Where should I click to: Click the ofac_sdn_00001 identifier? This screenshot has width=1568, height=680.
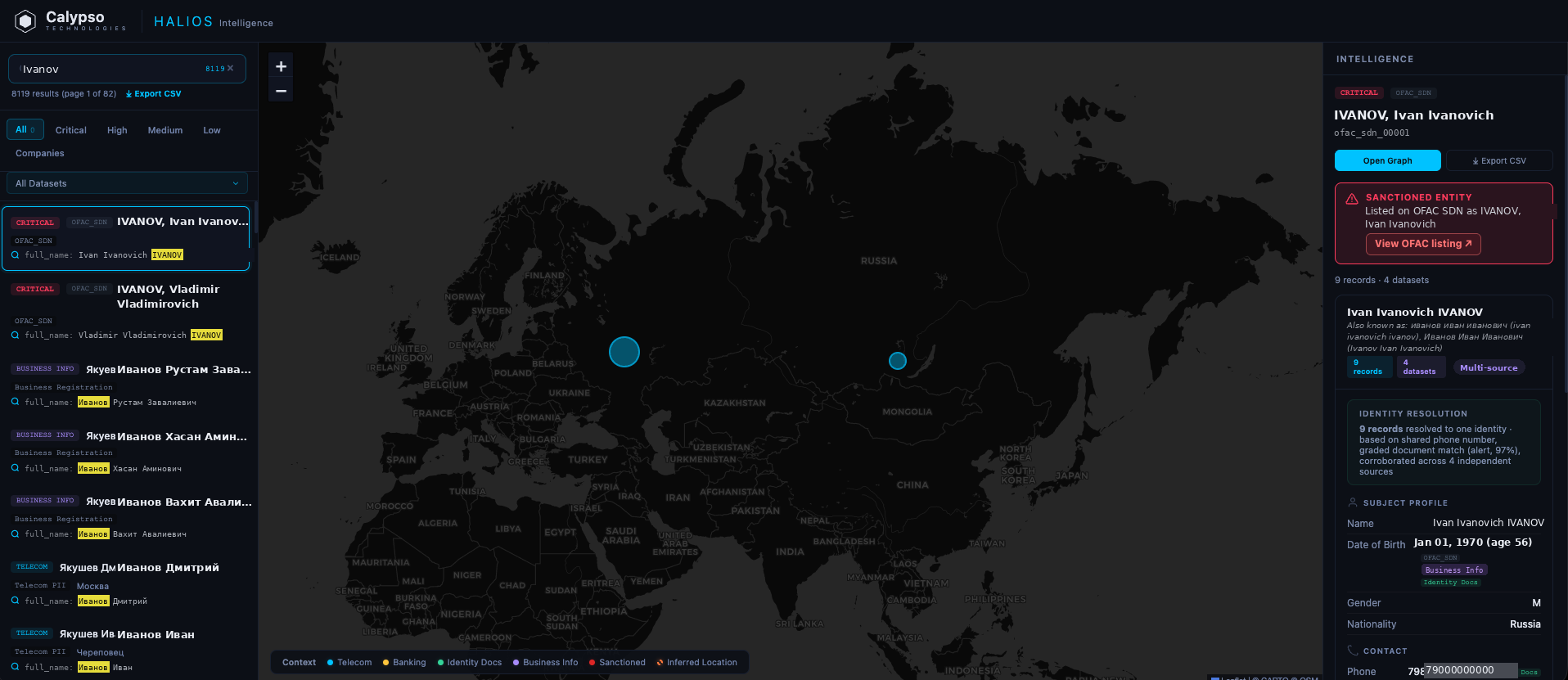[1372, 133]
